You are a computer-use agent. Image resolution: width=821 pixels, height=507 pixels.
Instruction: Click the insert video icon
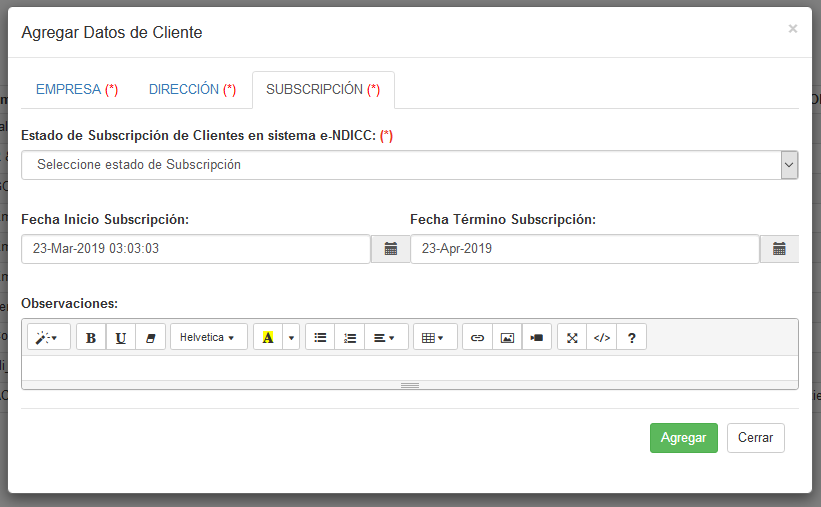537,338
